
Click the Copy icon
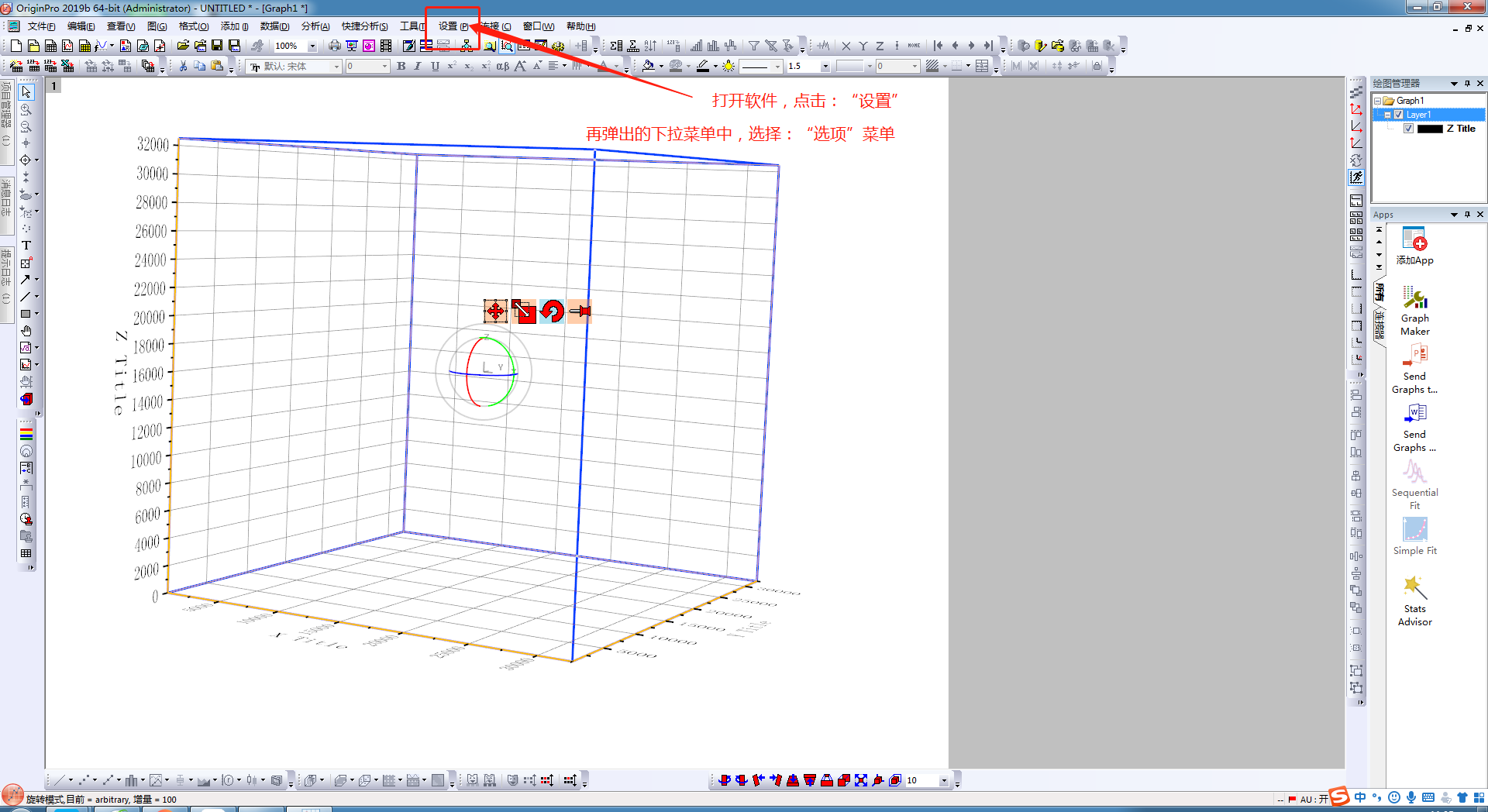click(x=199, y=67)
